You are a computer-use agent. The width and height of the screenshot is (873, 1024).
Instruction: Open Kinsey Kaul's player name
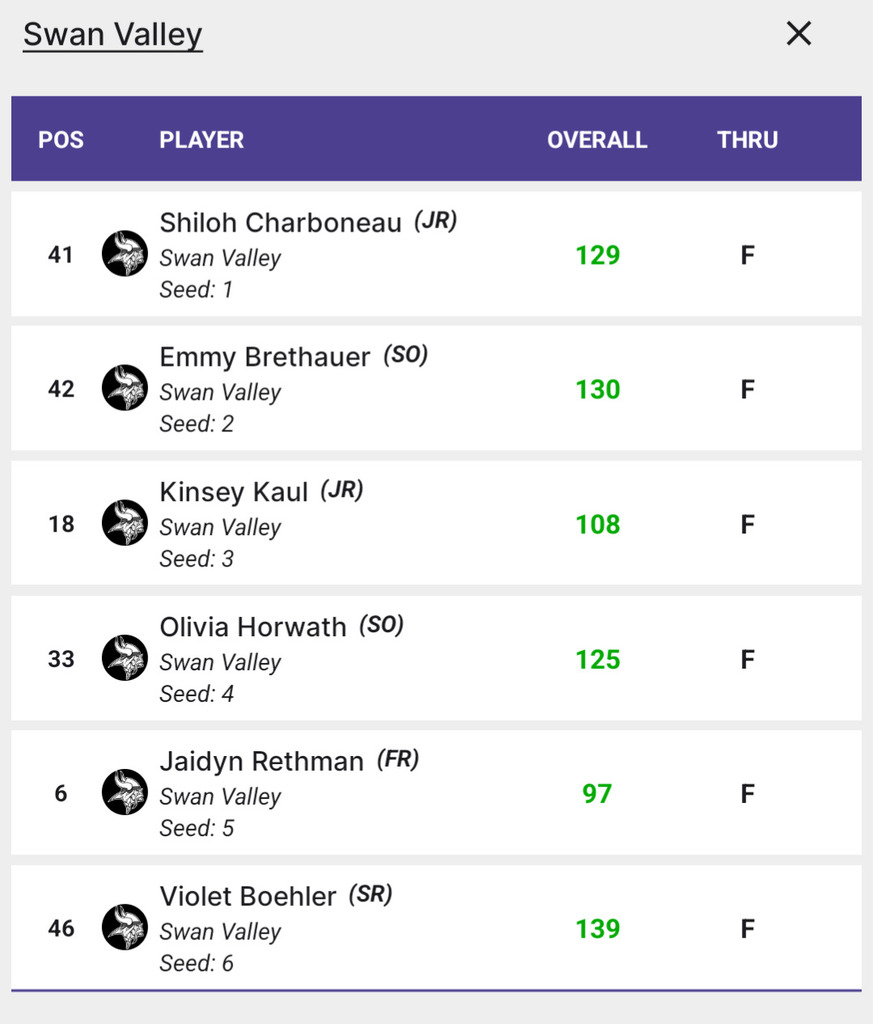click(x=236, y=492)
